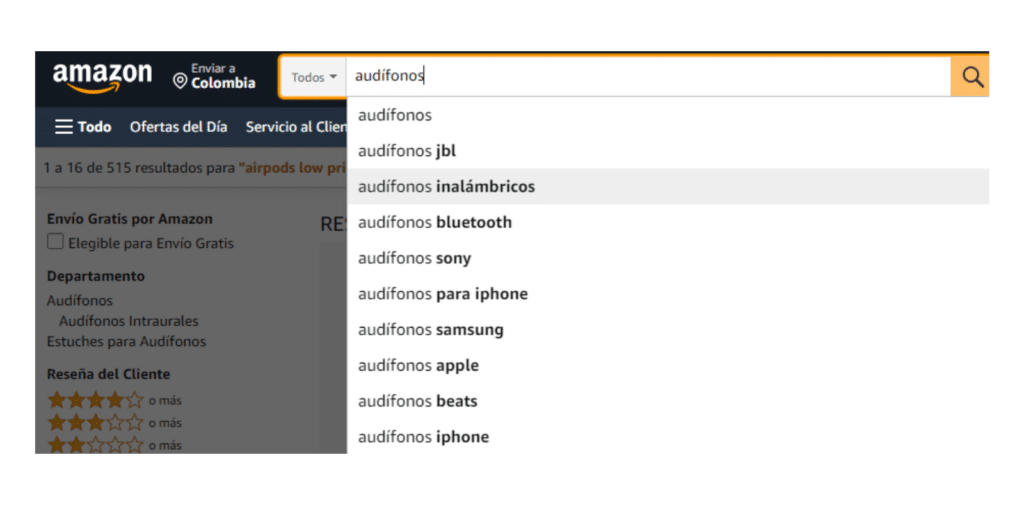This screenshot has height=512, width=1024.
Task: Filter by two stars o más
Action: point(114,445)
